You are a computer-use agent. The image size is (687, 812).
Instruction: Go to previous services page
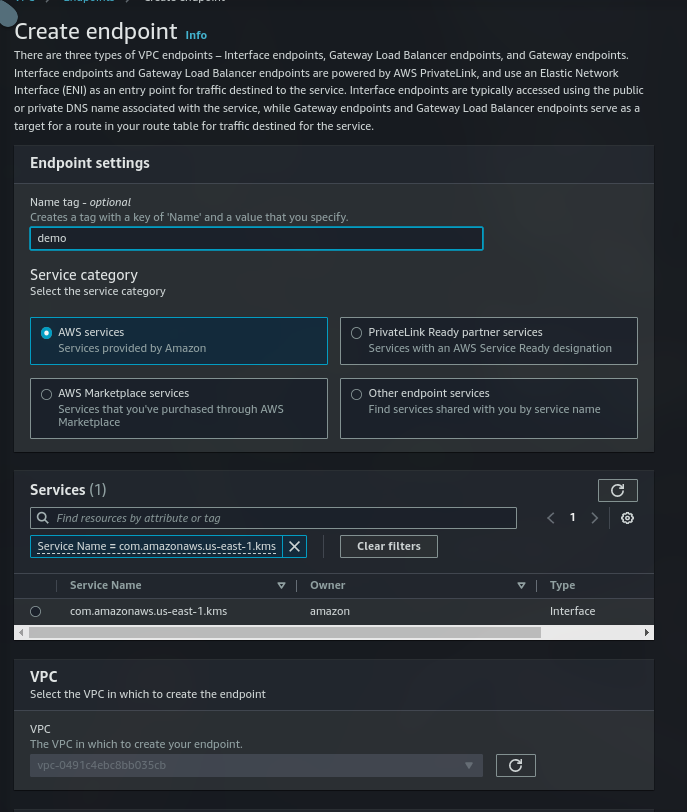551,518
